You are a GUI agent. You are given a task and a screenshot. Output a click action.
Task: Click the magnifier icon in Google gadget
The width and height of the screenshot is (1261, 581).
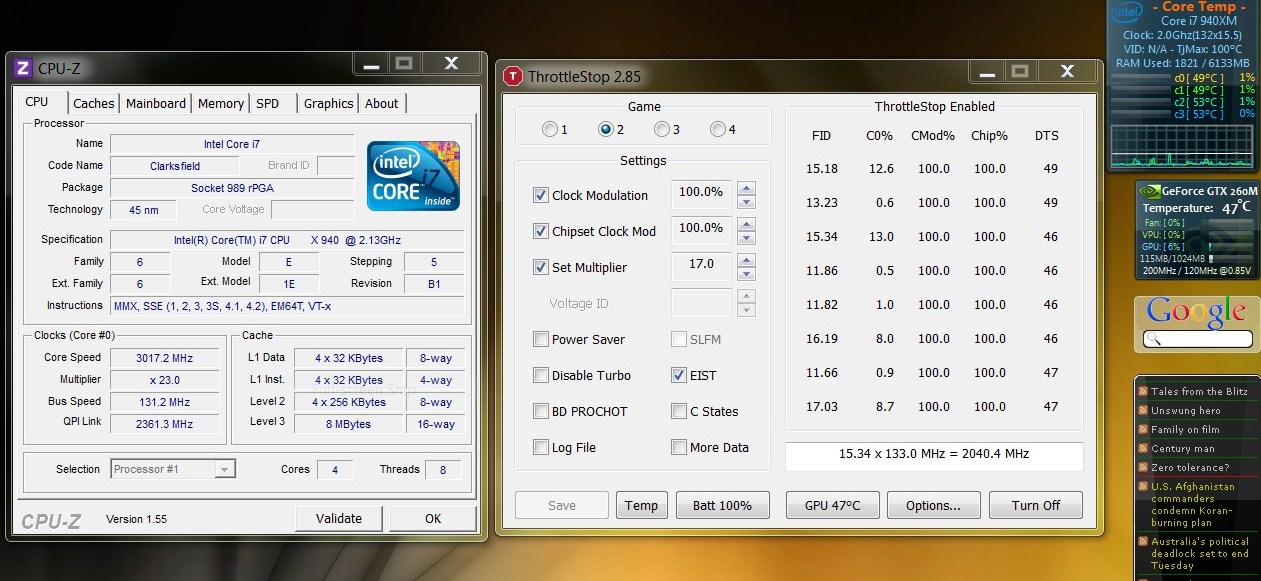coord(1152,339)
